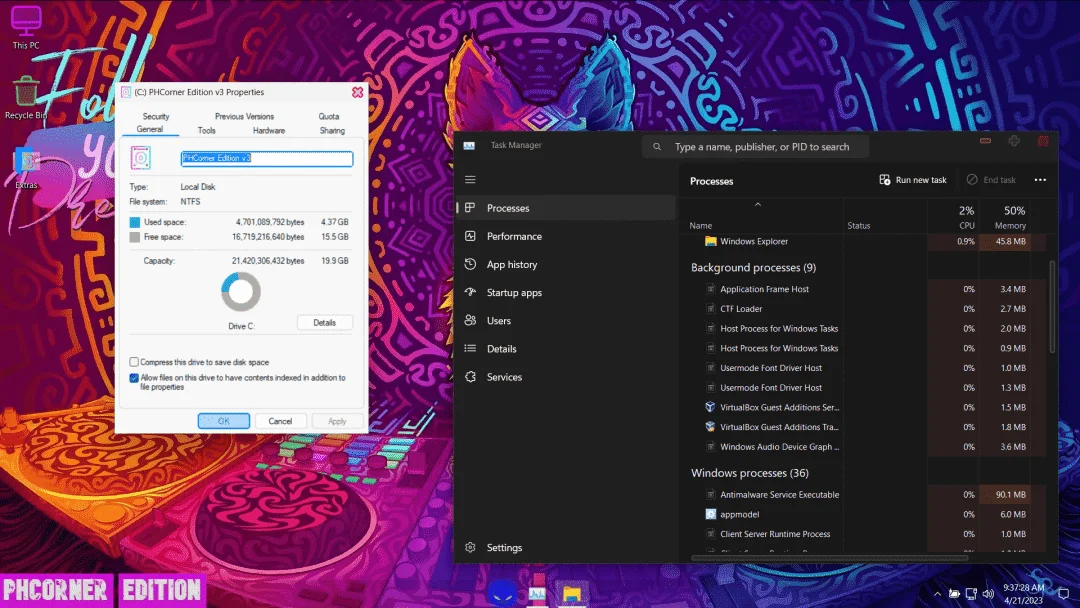Click OK in the Properties dialog
The height and width of the screenshot is (608, 1080).
click(x=224, y=421)
